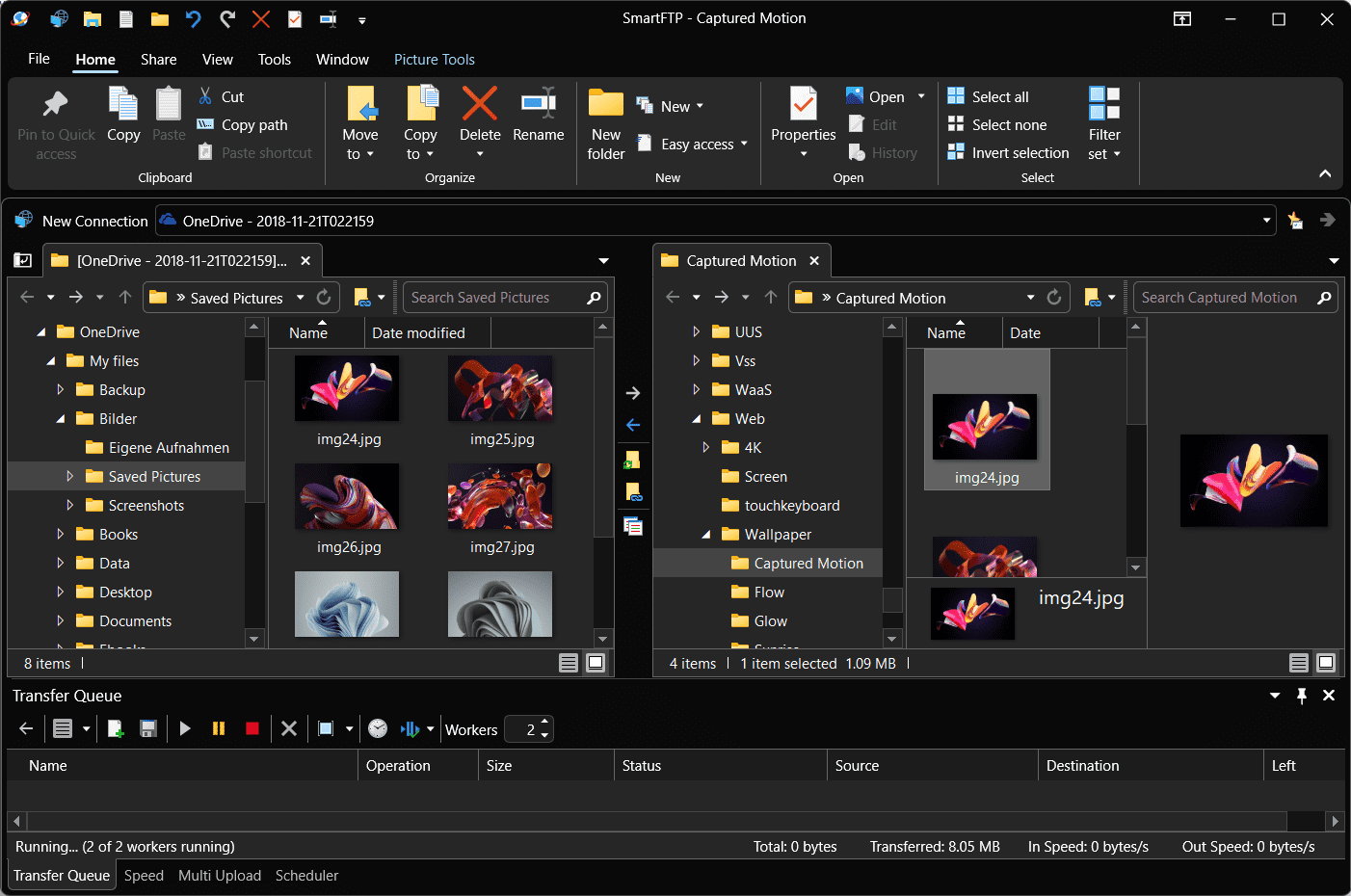Switch to the Share ribbon tab

pos(158,59)
